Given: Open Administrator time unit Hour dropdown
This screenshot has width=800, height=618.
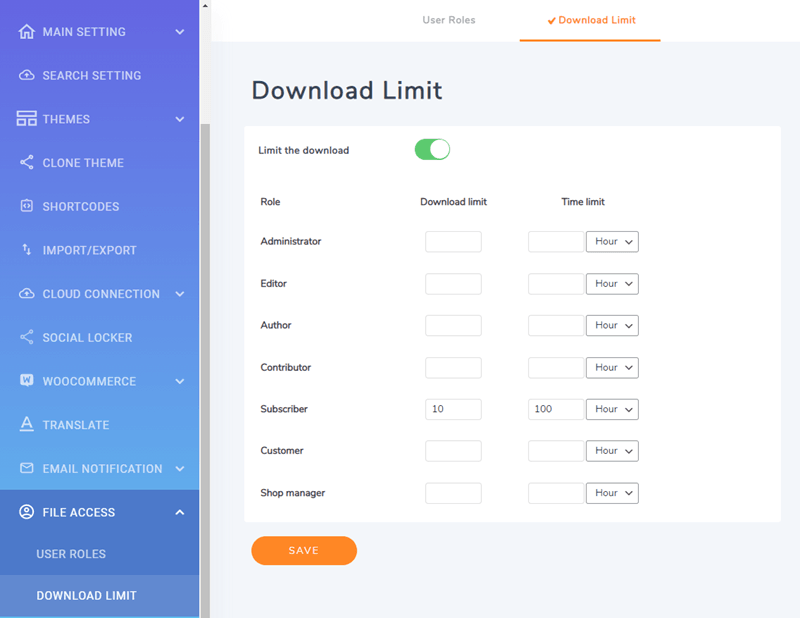Looking at the screenshot, I should (611, 242).
